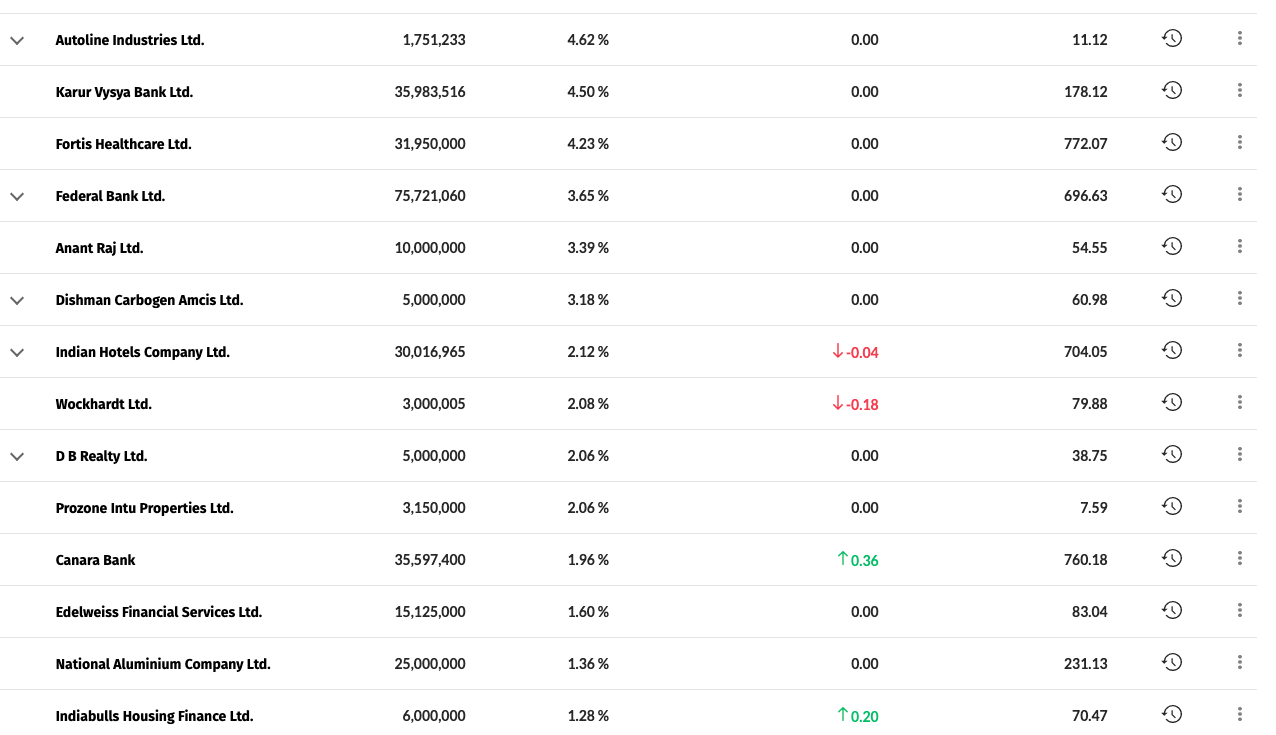This screenshot has width=1276, height=735.
Task: Expand Dishman Carbogen Amcis Ltd. details
Action: point(16,300)
